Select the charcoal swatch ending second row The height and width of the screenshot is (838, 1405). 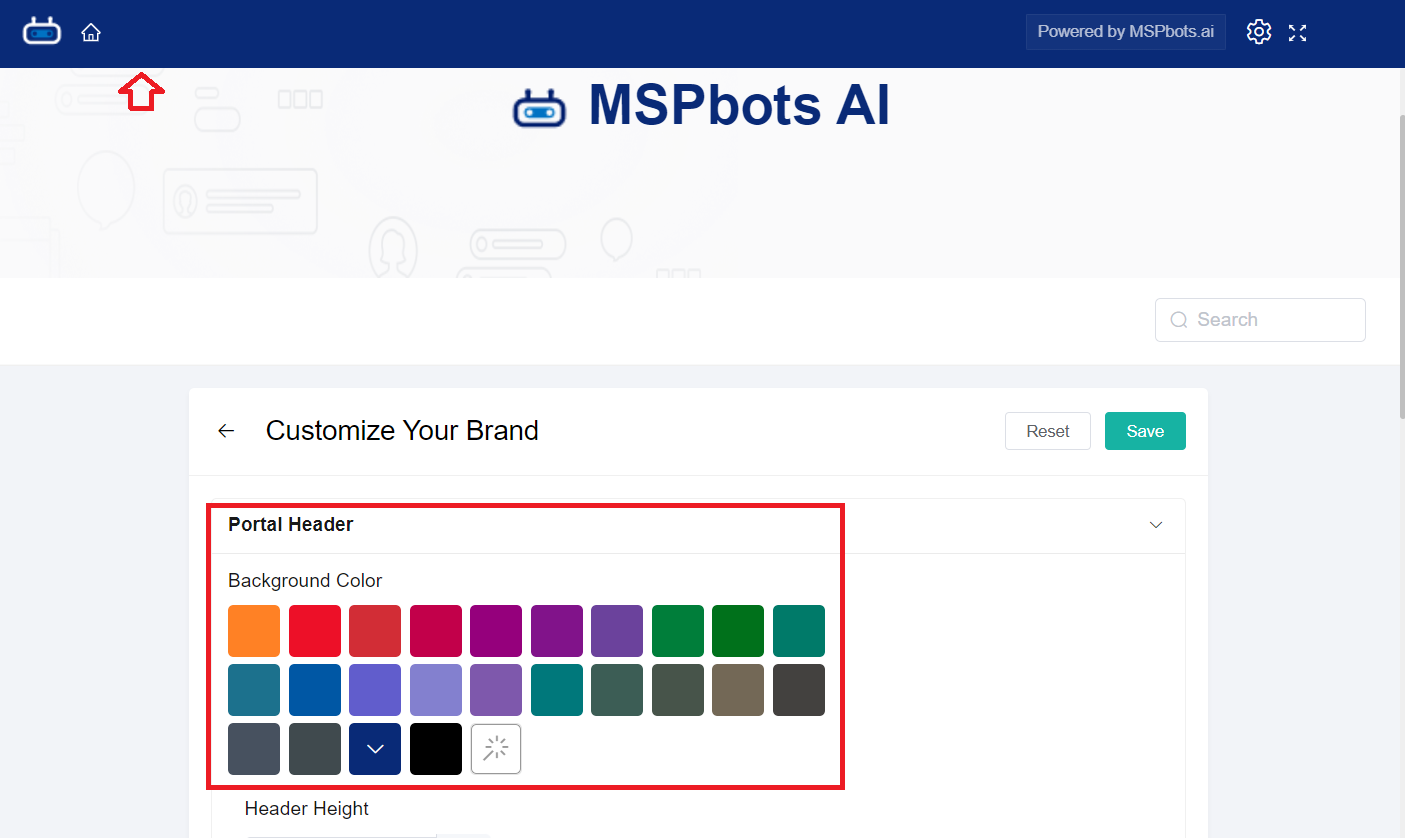[x=799, y=690]
